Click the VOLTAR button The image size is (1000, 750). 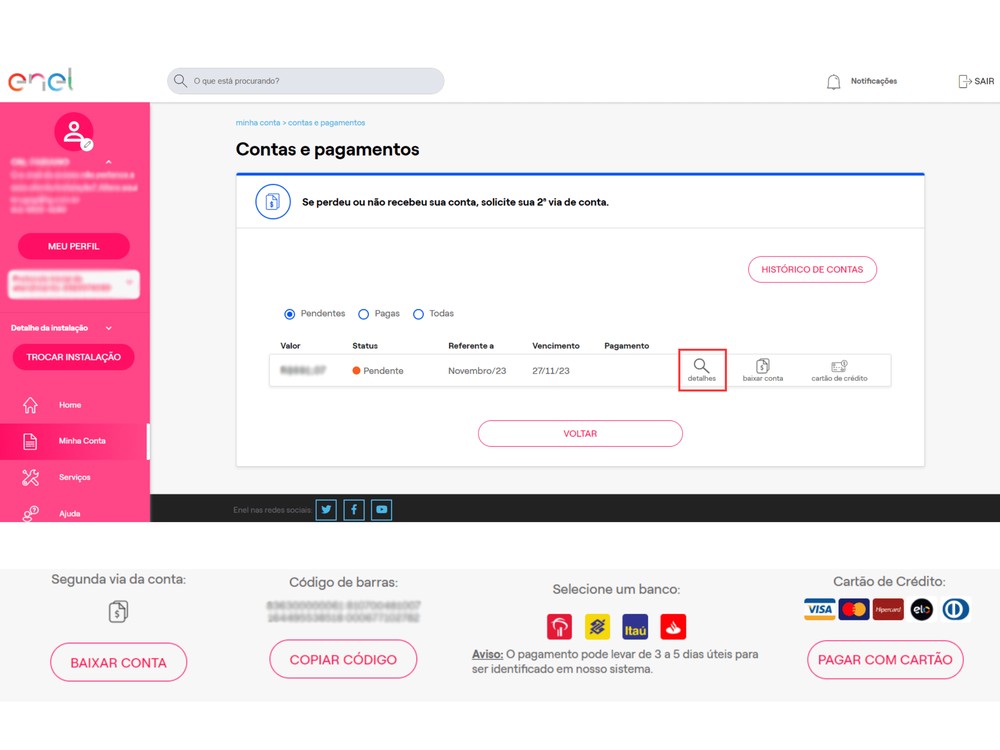[580, 434]
